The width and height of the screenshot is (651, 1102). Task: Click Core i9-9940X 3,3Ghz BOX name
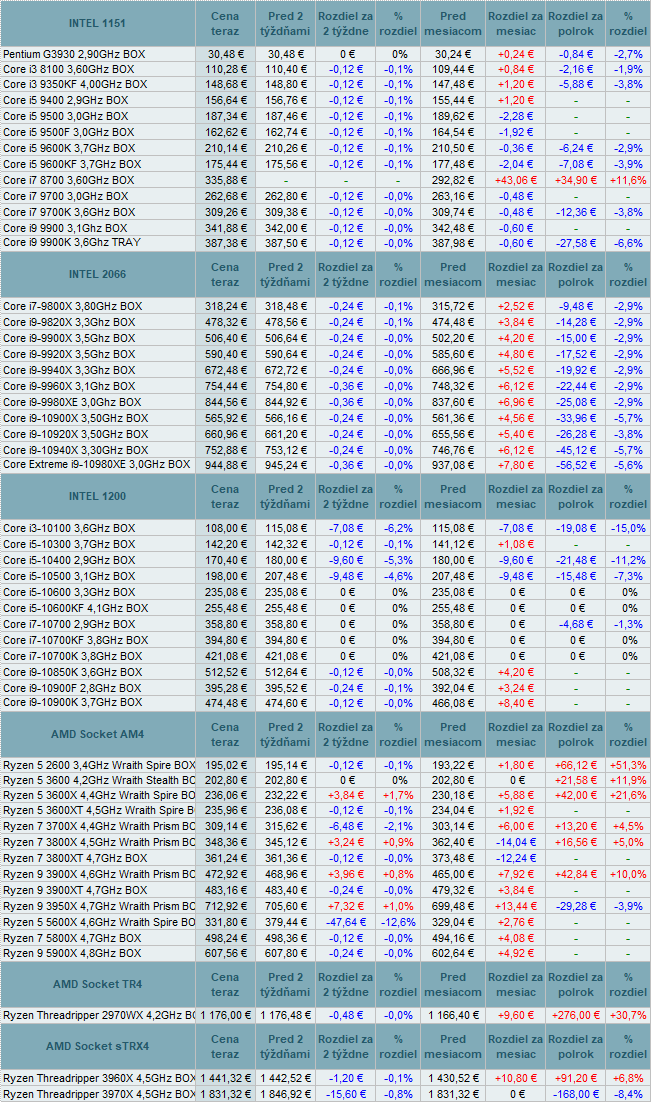[x=69, y=370]
